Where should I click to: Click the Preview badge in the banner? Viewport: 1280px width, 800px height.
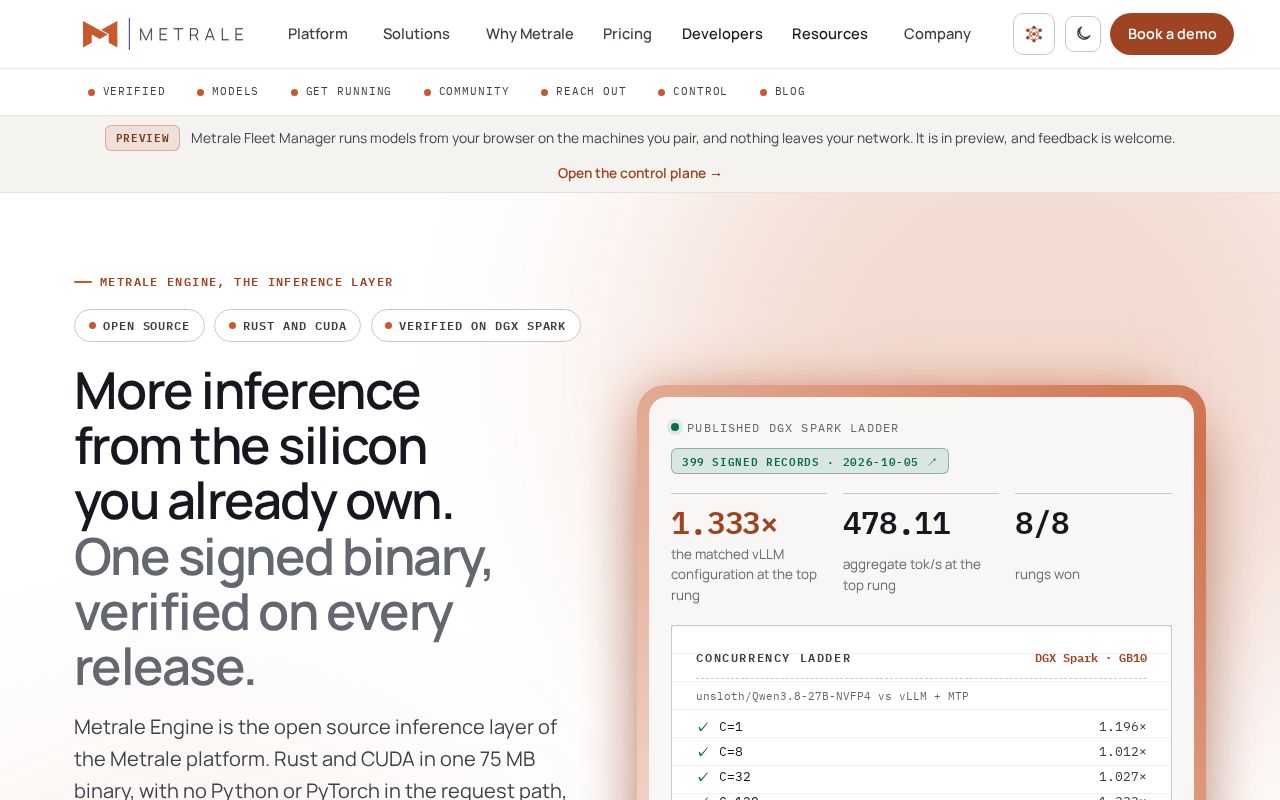coord(142,138)
